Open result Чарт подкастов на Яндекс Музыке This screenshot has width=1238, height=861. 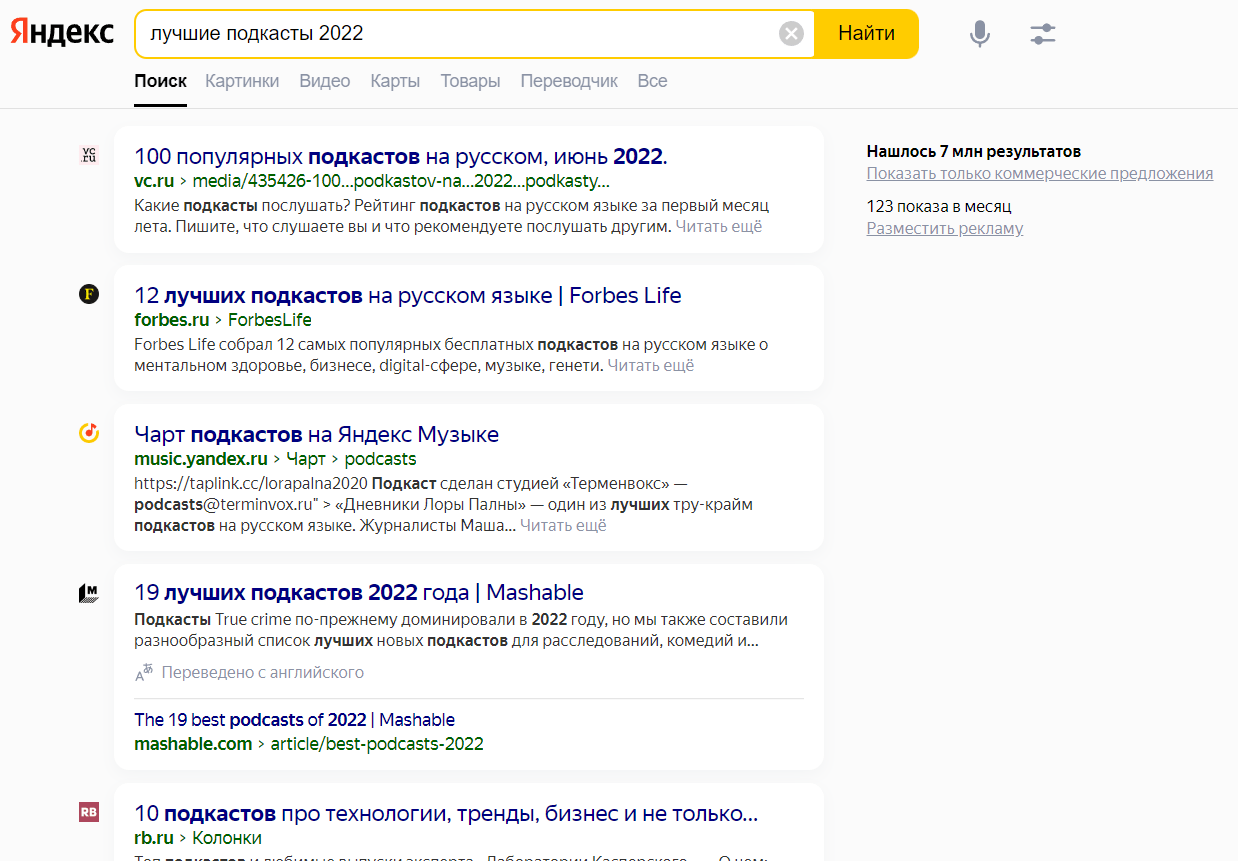tap(316, 435)
